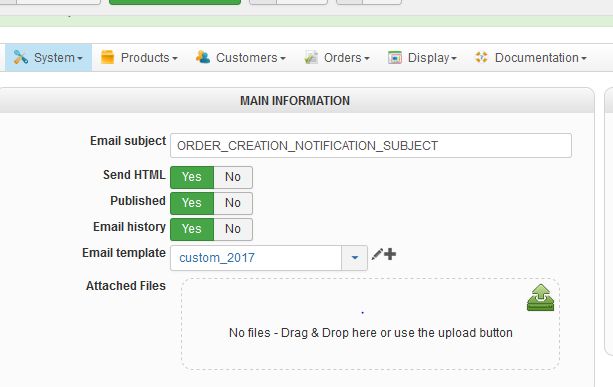Click the Email subject label
Image resolution: width=613 pixels, height=387 pixels.
tap(128, 141)
